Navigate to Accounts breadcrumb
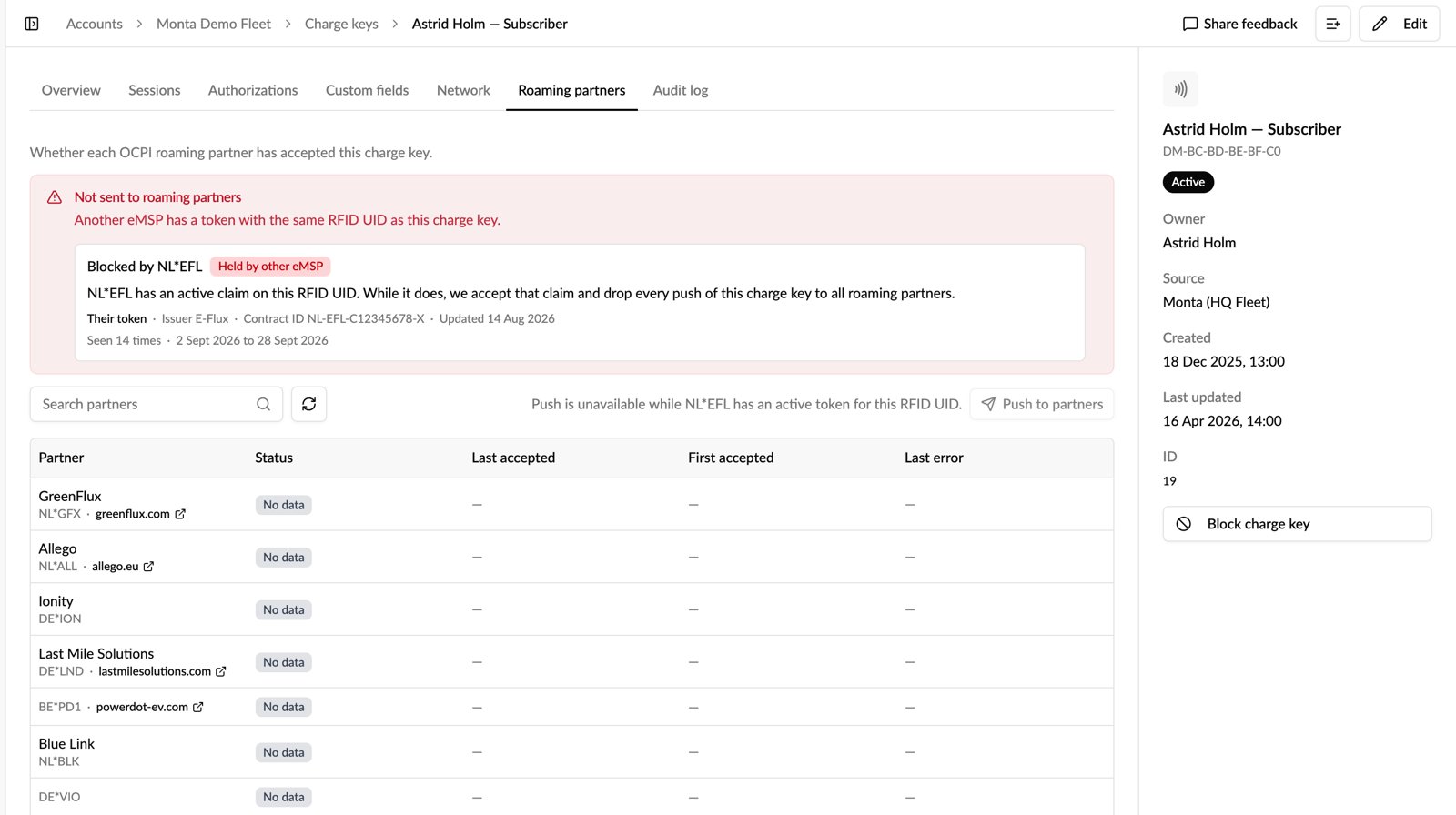This screenshot has width=1456, height=815. (95, 24)
